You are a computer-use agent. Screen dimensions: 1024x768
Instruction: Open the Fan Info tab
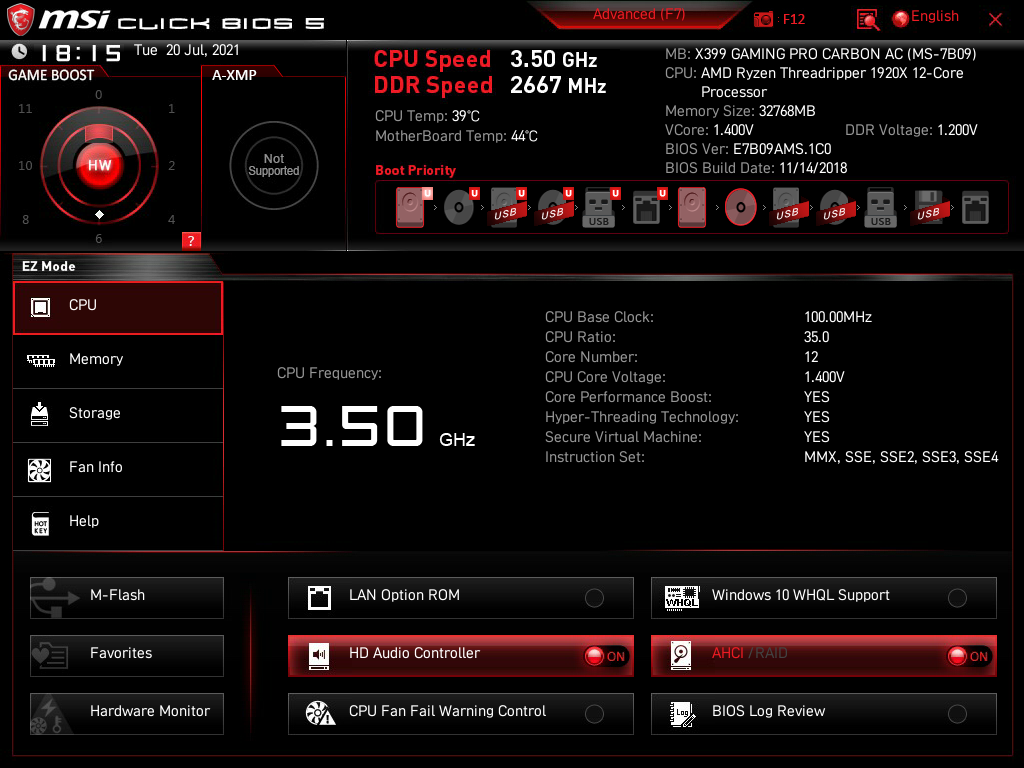118,469
